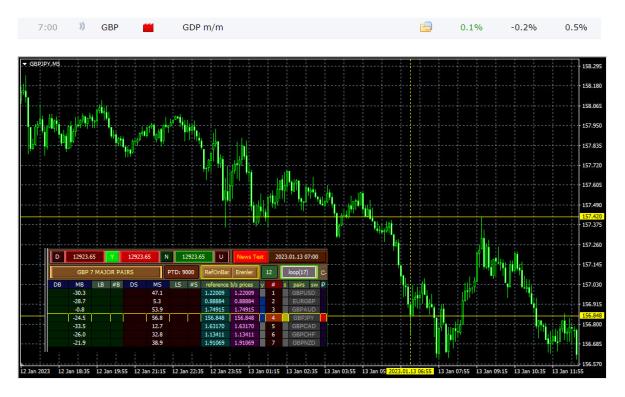625x397 pixels.
Task: Click the green 0.1% actual value
Action: [471, 28]
